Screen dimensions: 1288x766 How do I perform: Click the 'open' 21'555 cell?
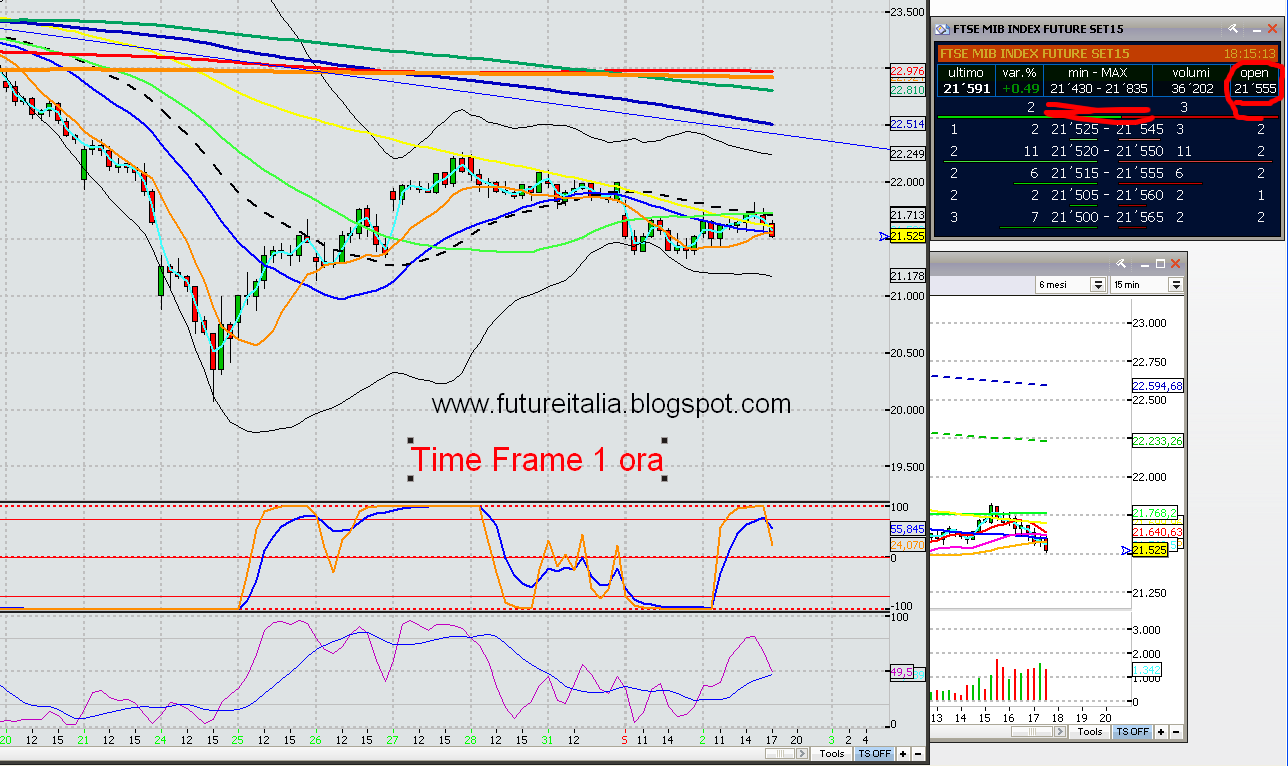click(x=1253, y=81)
